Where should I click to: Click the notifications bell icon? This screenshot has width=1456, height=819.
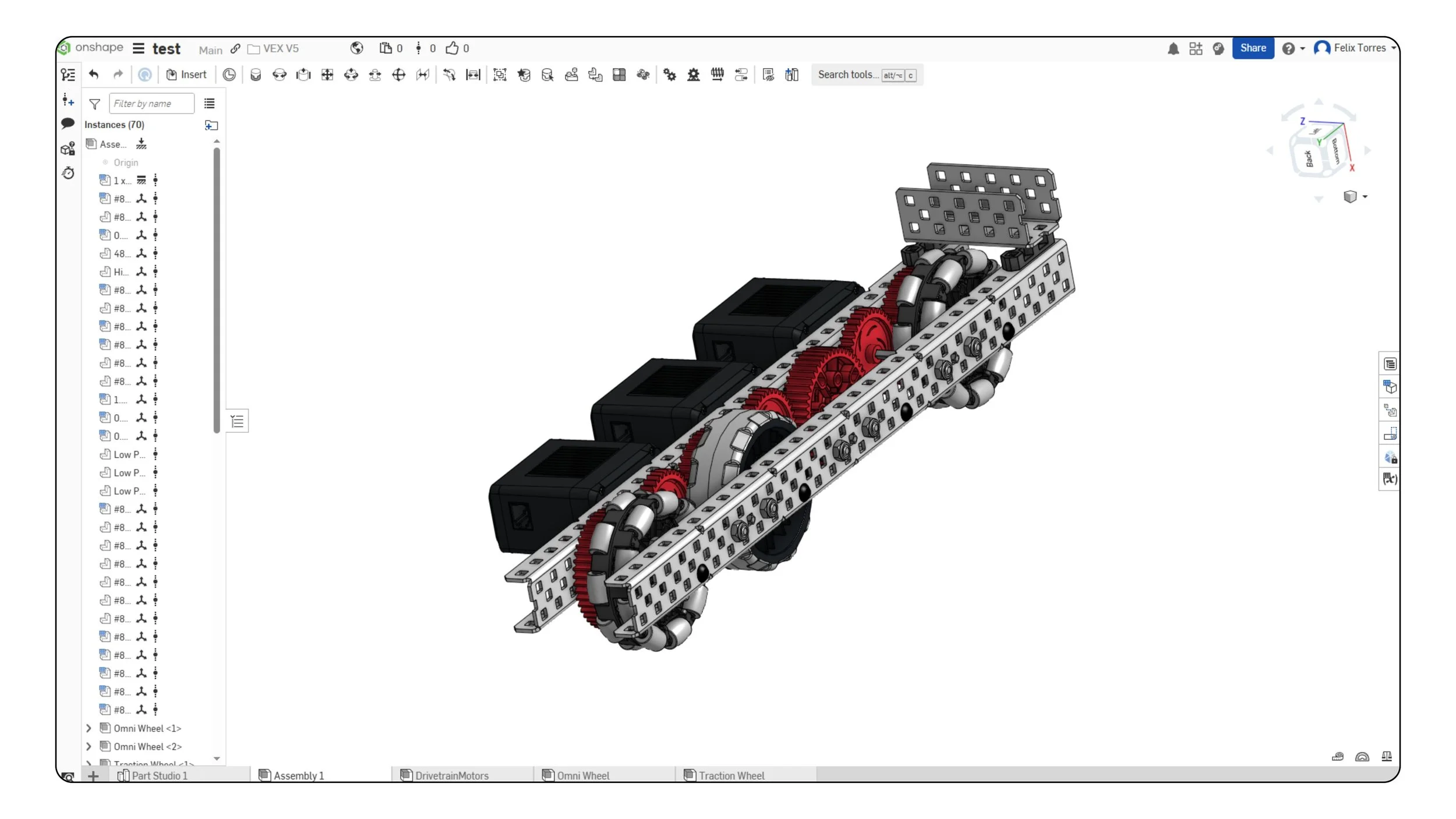[x=1173, y=49]
